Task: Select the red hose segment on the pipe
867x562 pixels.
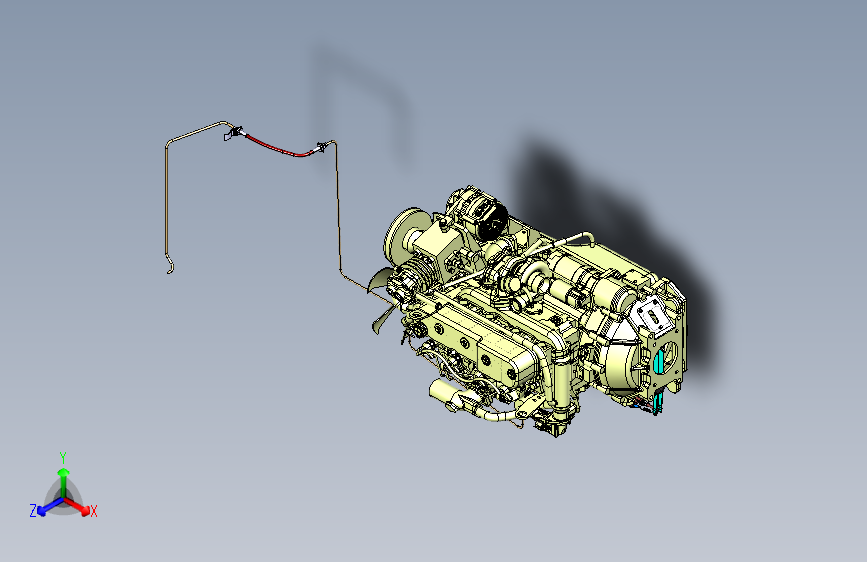Action: (x=279, y=147)
